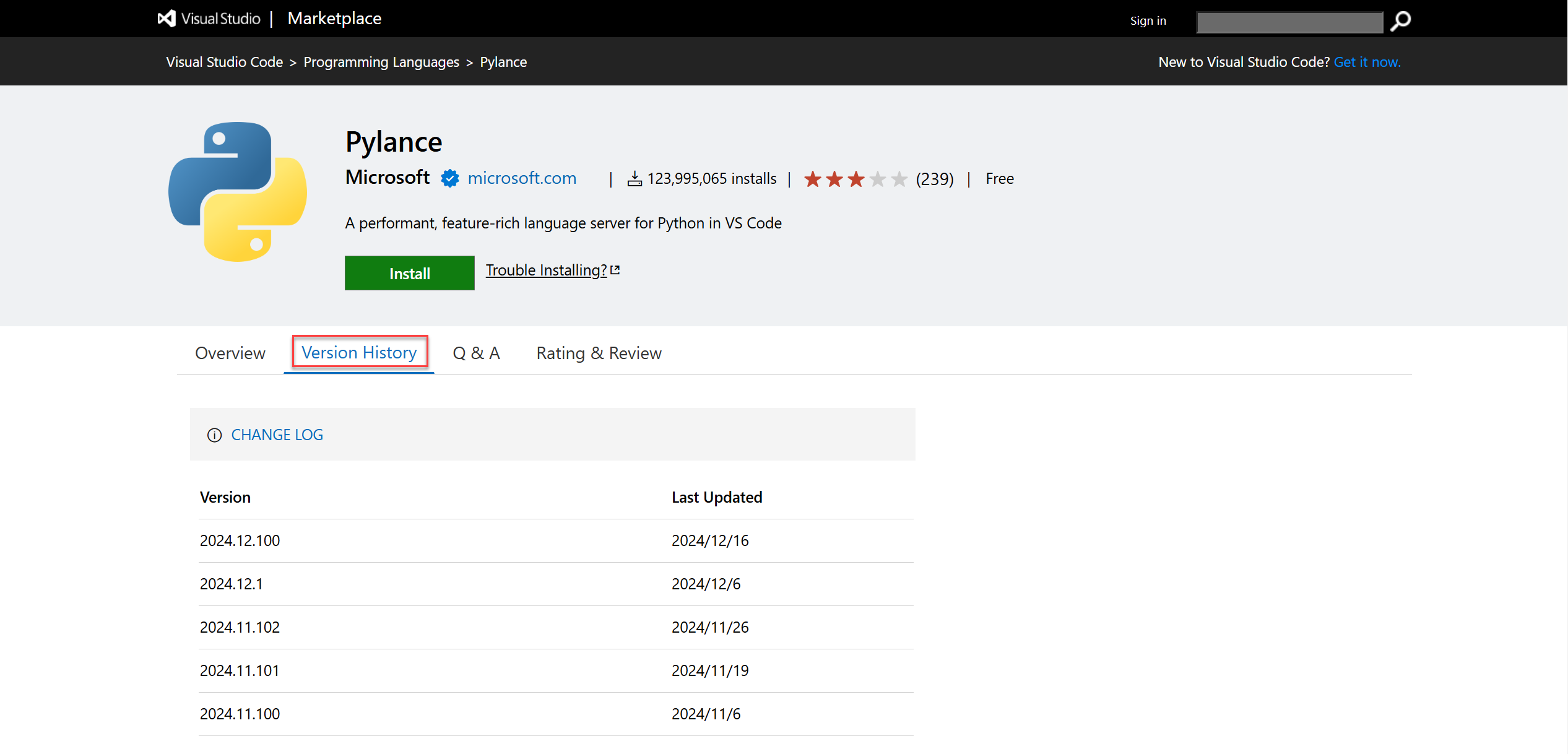Select the Version History tab
Viewport: 1568px width, 754px height.
pyautogui.click(x=359, y=353)
